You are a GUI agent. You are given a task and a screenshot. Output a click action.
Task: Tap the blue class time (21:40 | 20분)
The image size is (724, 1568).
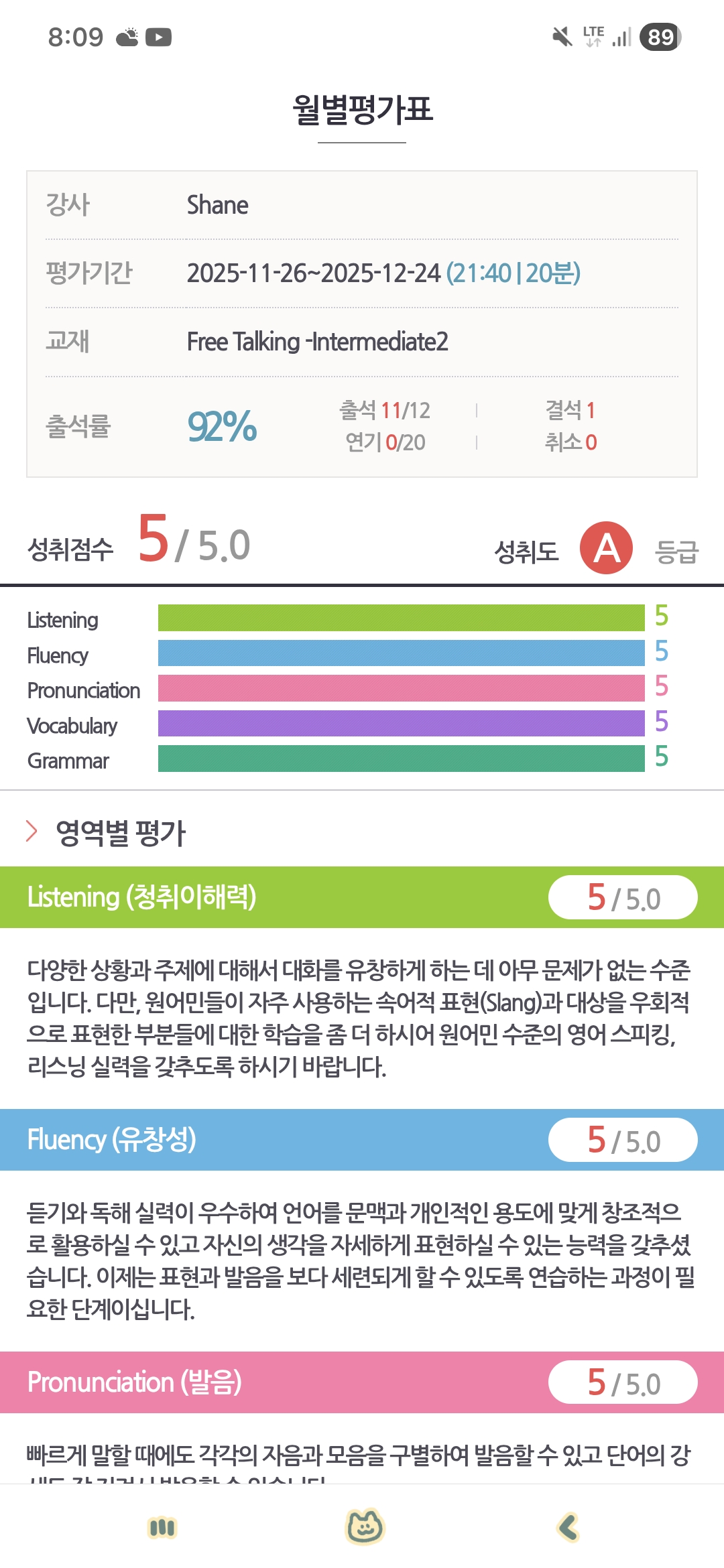(x=513, y=273)
